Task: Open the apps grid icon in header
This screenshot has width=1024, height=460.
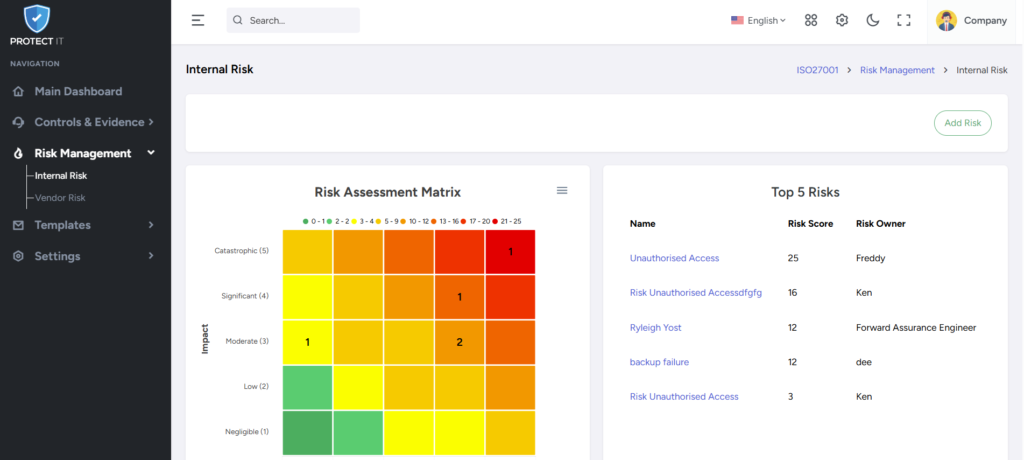Action: click(811, 20)
